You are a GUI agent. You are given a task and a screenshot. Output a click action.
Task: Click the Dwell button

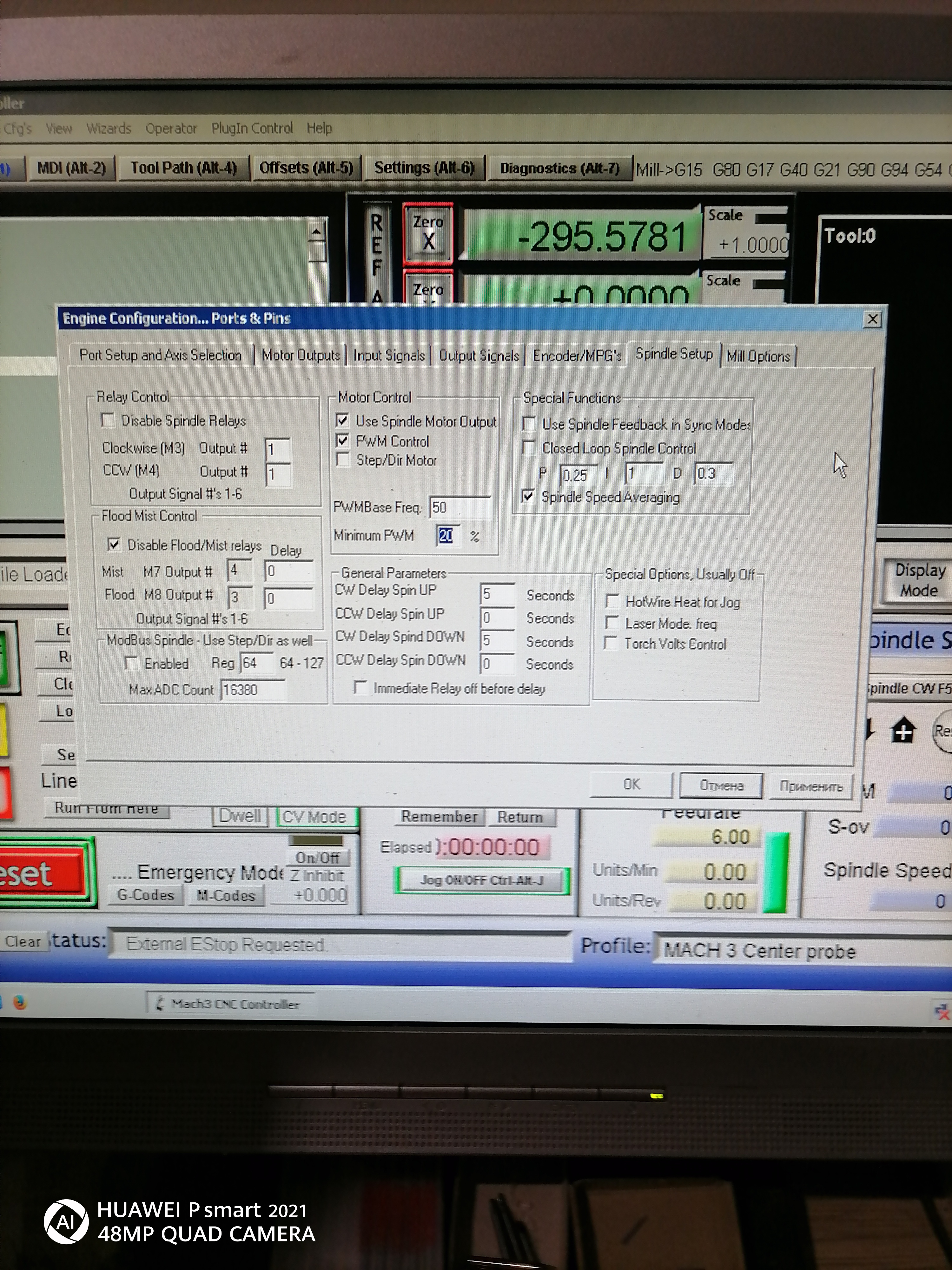[x=240, y=816]
